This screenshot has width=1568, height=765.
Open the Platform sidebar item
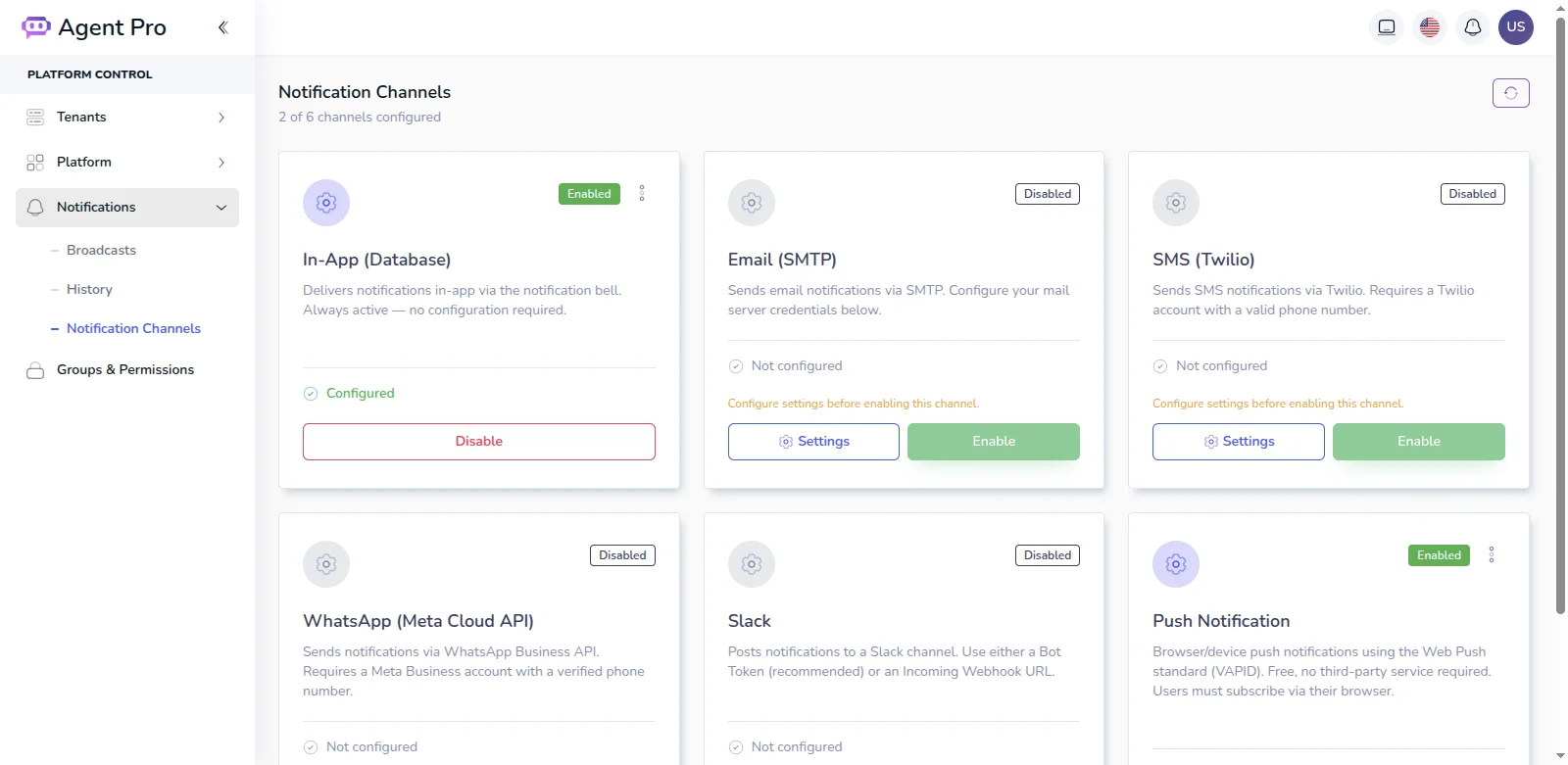click(127, 163)
